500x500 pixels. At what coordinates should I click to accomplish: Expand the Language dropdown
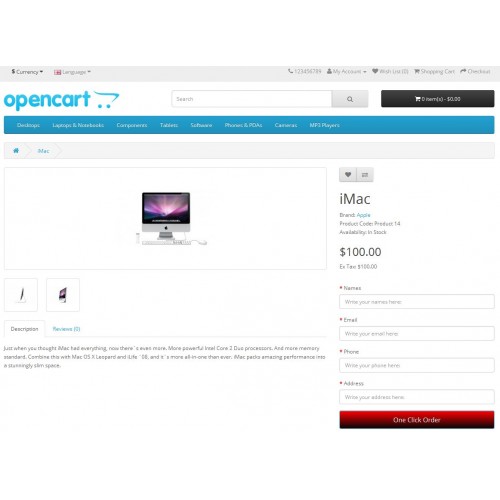tap(72, 72)
